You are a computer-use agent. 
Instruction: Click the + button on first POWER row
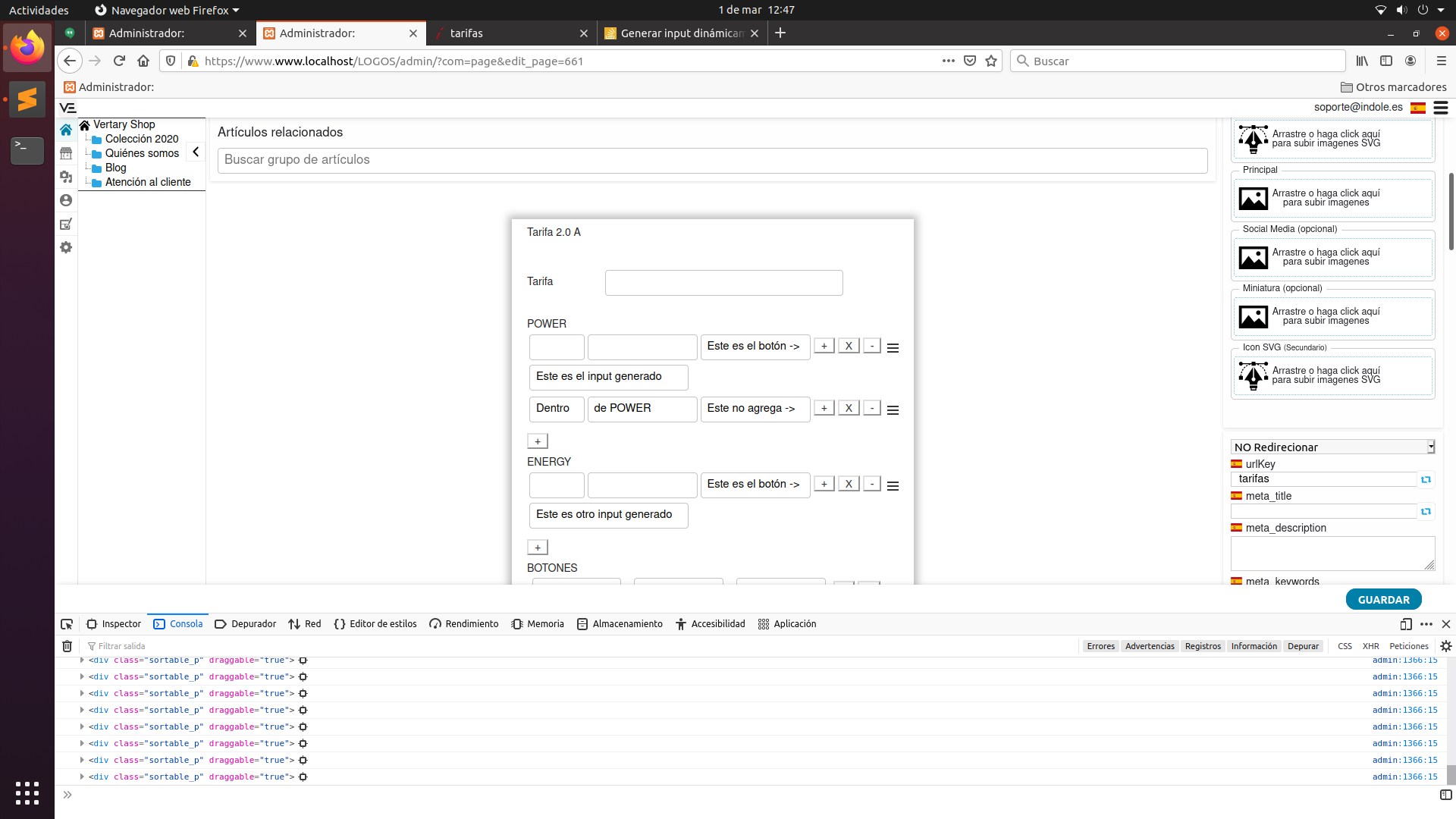tap(824, 346)
